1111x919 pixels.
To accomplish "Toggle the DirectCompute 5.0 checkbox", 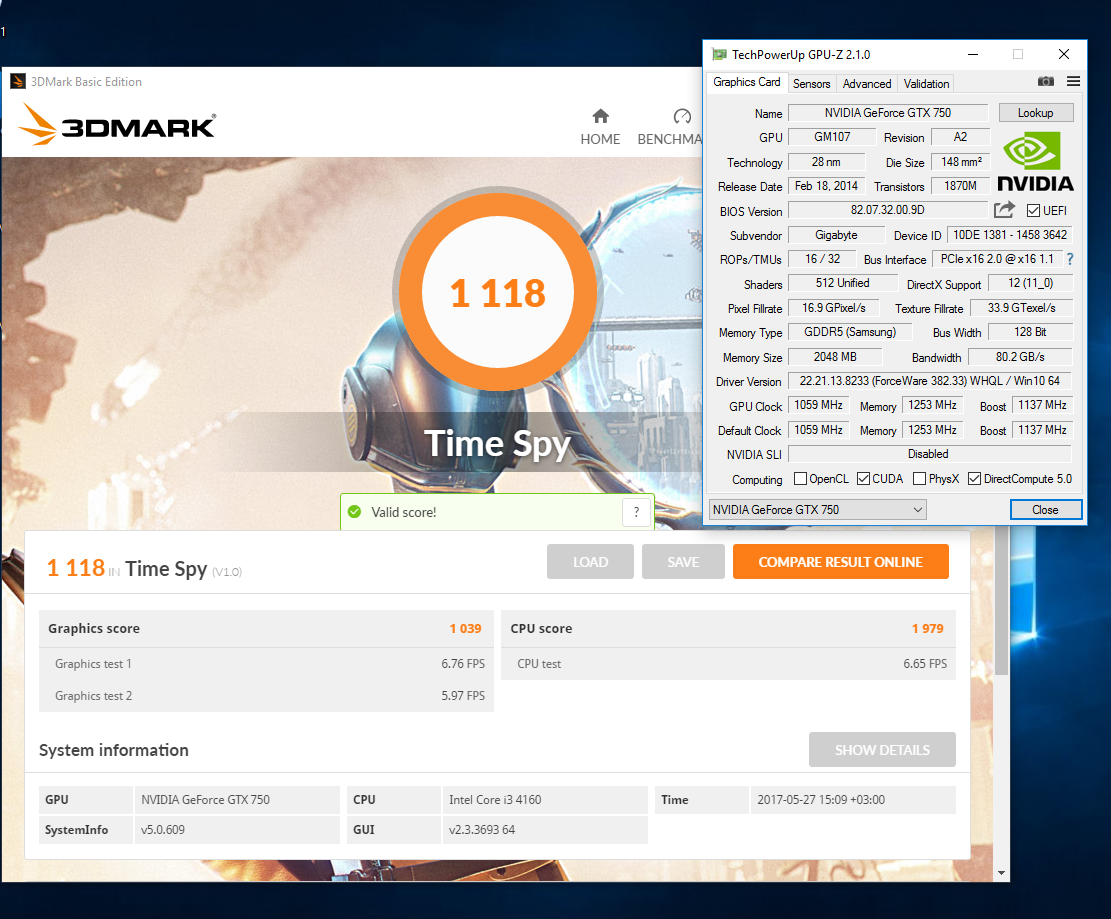I will tap(974, 479).
